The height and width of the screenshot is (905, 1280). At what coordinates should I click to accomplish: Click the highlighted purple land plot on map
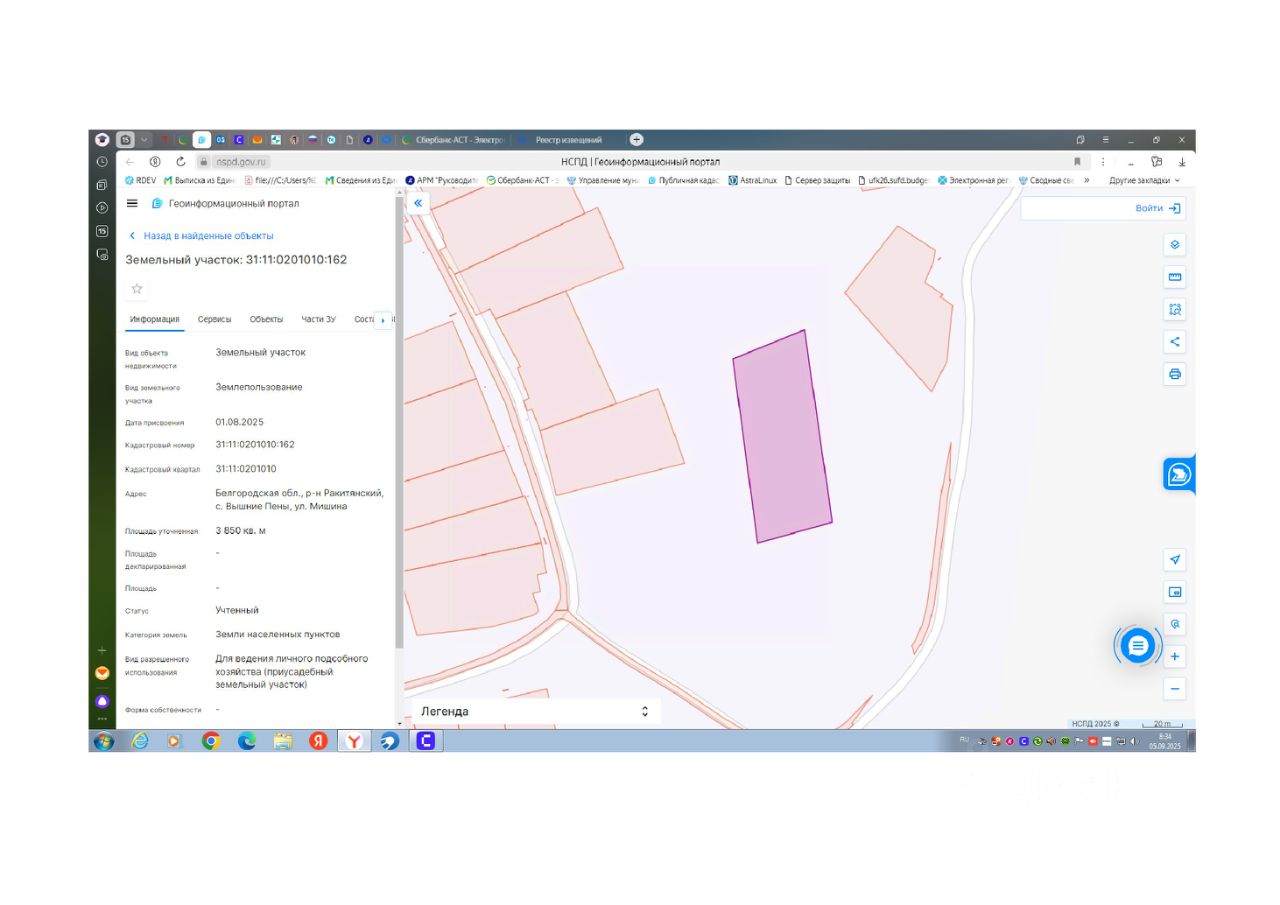[782, 437]
